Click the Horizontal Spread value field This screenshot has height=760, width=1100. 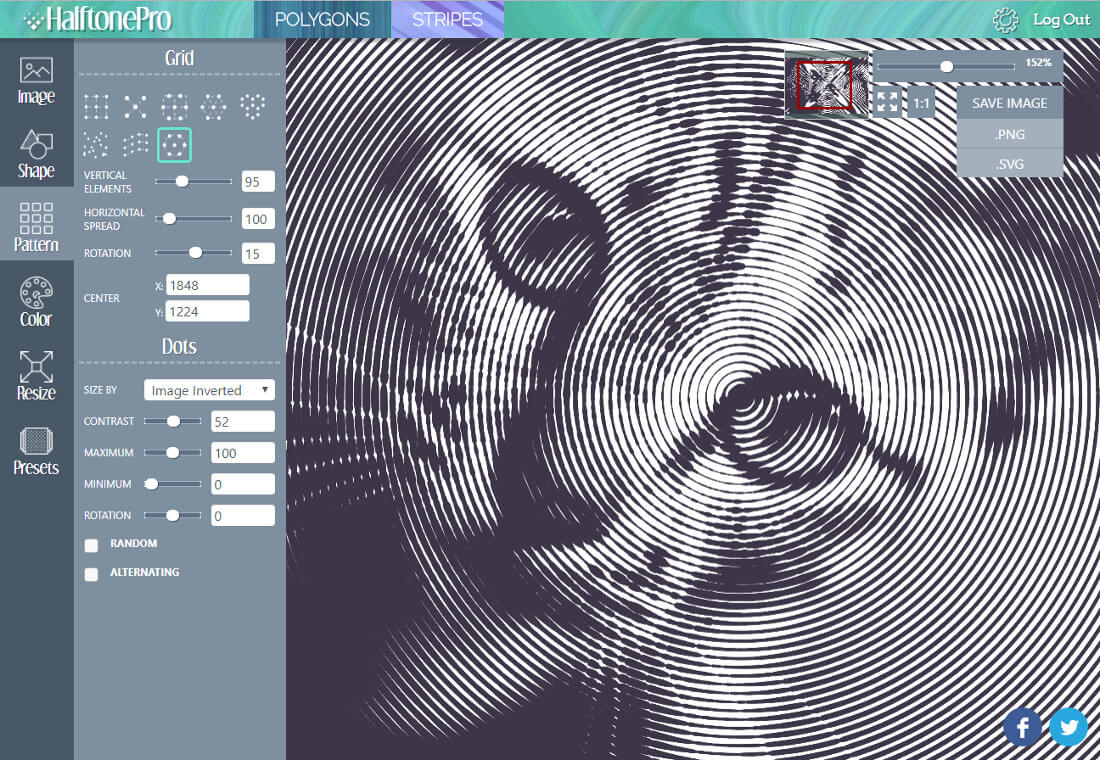pos(258,218)
